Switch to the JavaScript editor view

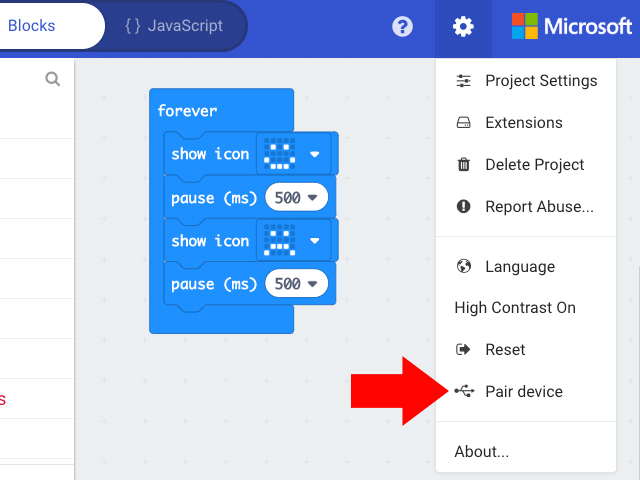[x=174, y=26]
